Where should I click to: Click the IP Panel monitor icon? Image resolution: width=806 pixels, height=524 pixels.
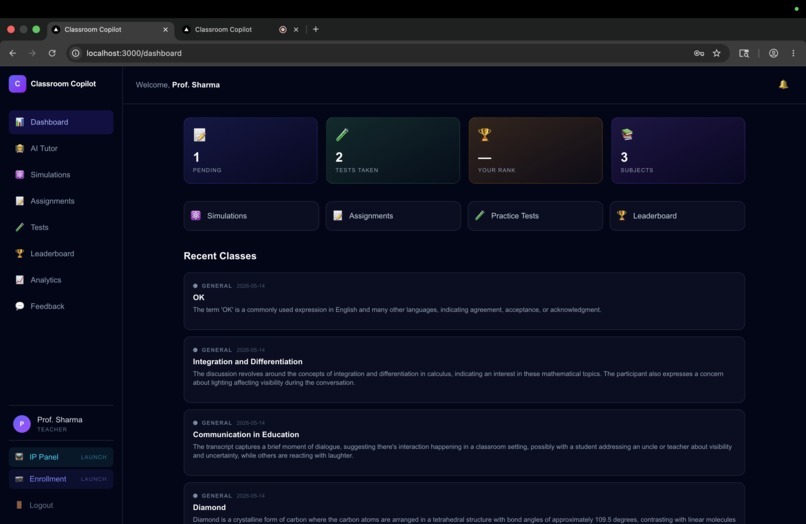19,457
